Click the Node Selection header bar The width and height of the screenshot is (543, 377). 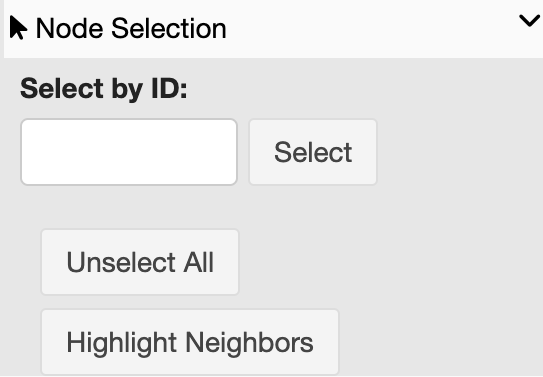(x=274, y=29)
